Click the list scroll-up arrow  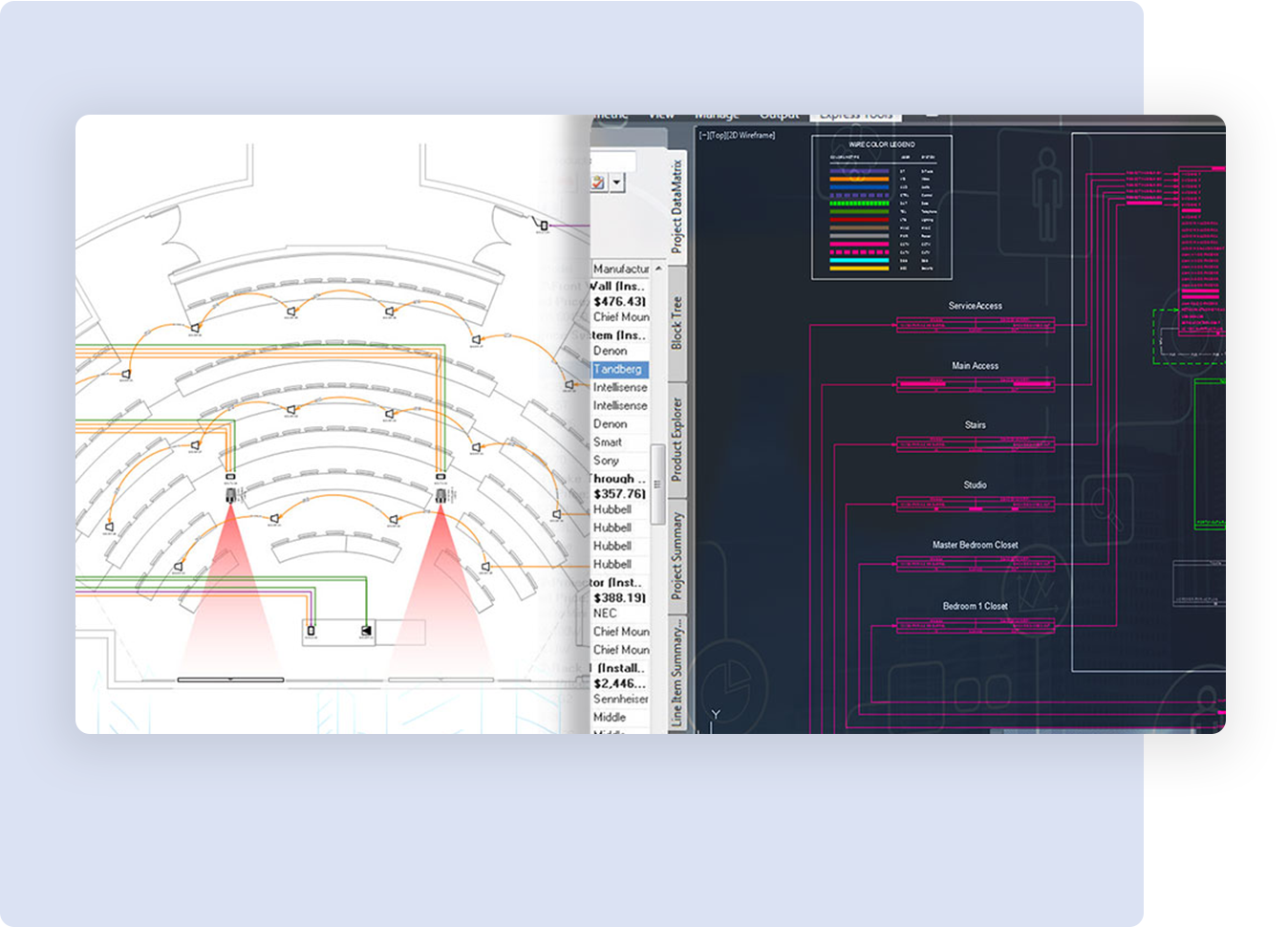(x=657, y=269)
